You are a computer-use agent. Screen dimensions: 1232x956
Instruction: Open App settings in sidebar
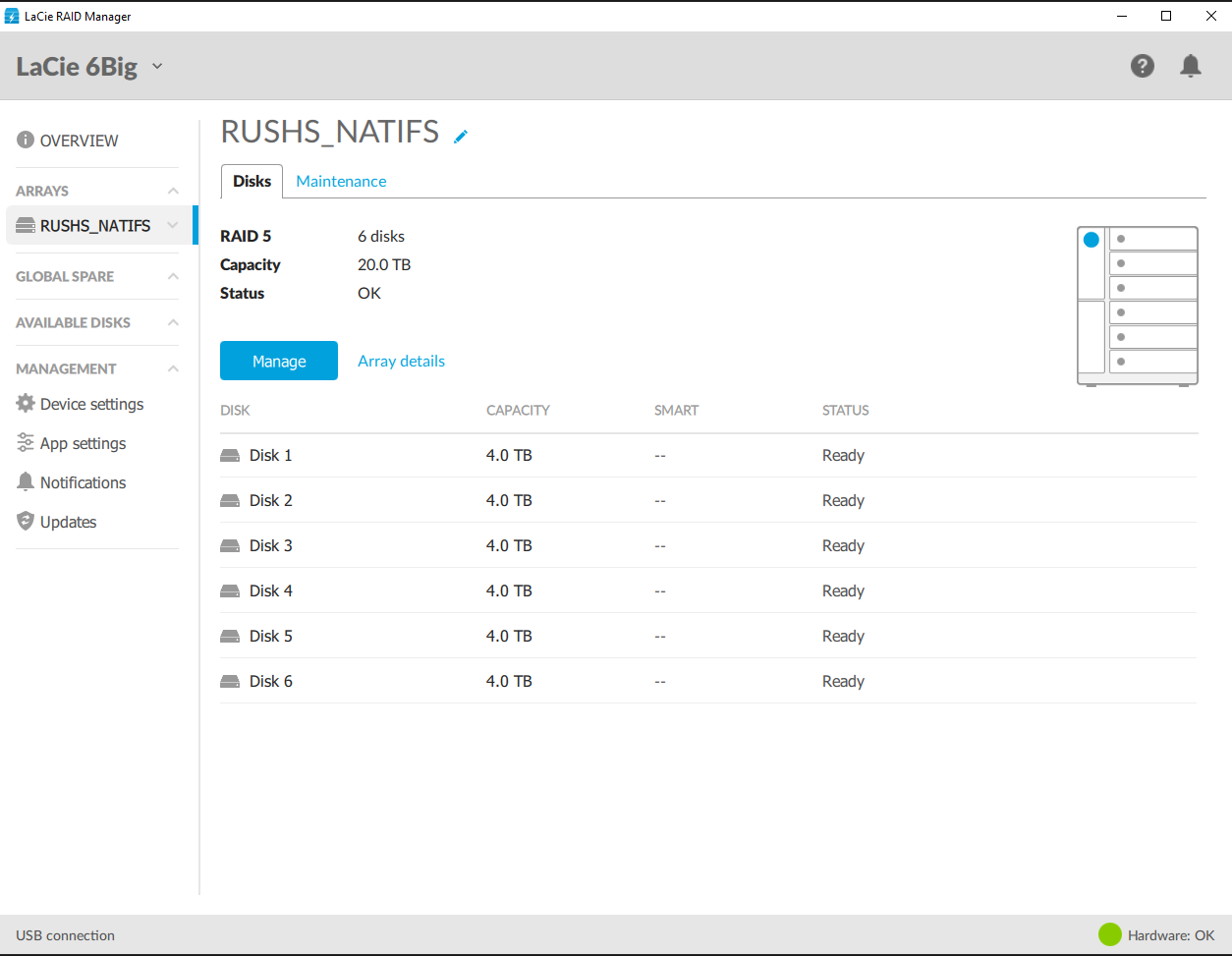pos(83,443)
